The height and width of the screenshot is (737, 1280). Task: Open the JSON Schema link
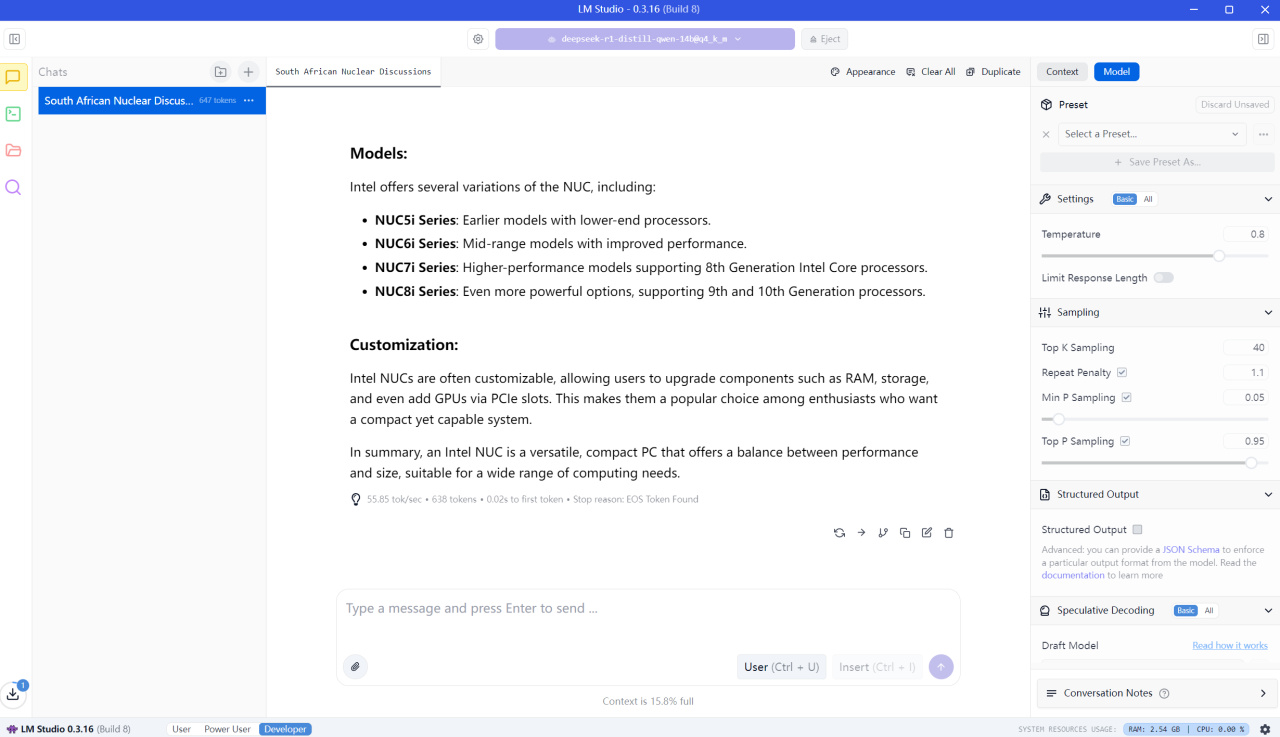click(1190, 550)
